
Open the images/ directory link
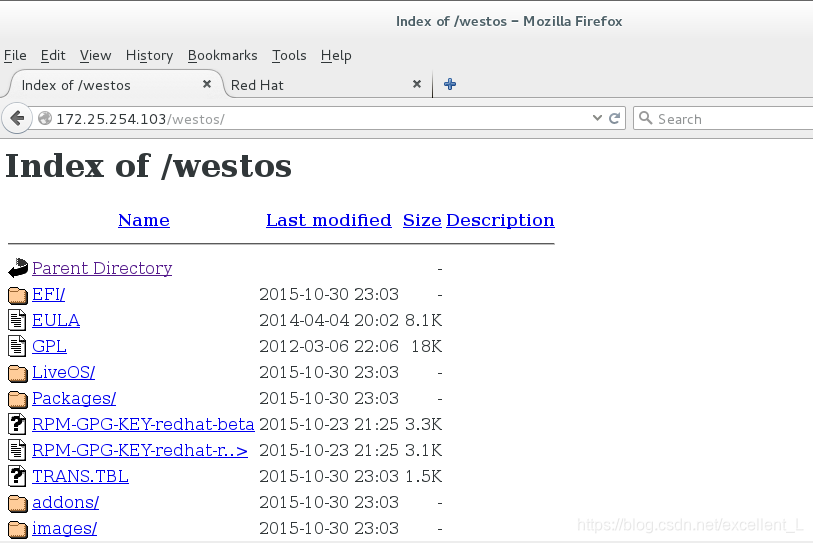point(64,528)
